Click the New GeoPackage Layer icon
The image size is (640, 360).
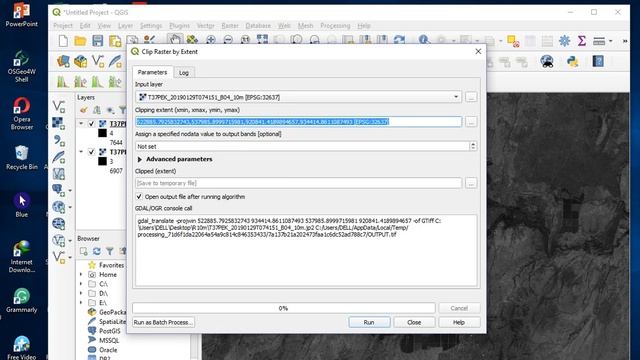click(80, 62)
